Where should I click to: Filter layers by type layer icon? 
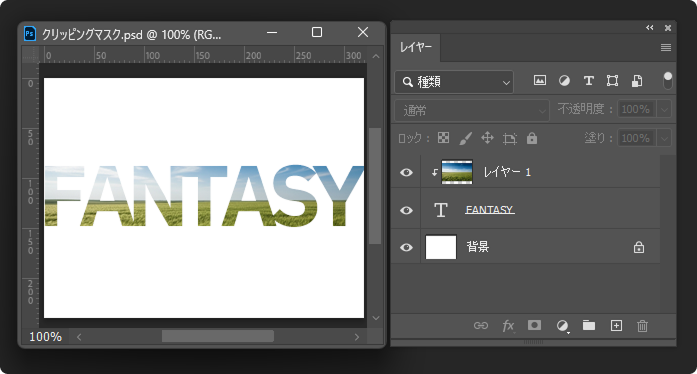589,80
